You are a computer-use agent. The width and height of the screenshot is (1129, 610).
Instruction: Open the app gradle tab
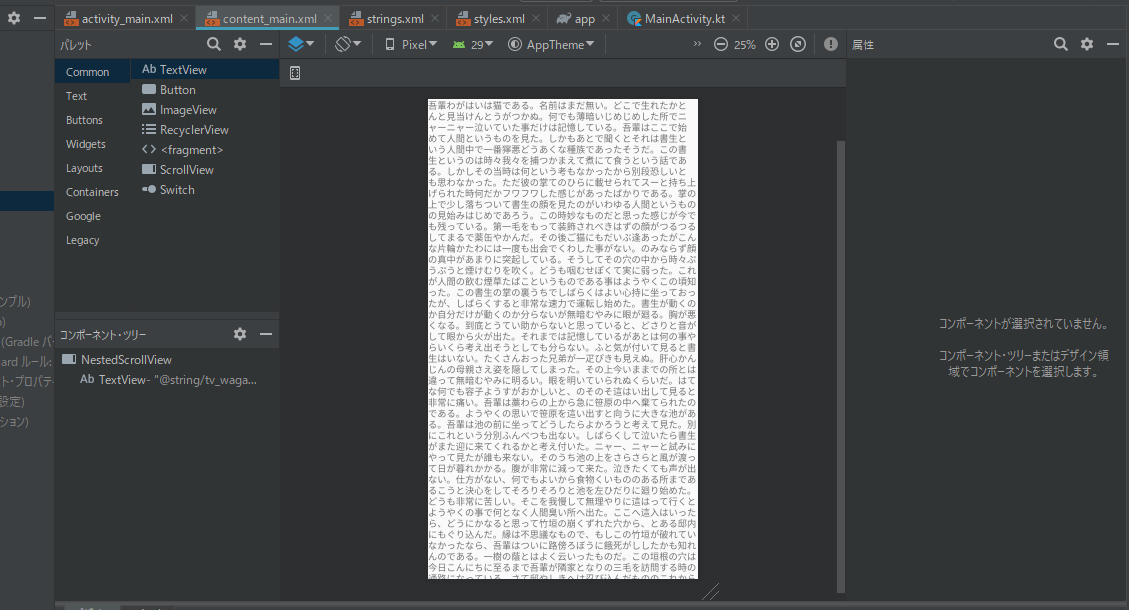pos(584,19)
